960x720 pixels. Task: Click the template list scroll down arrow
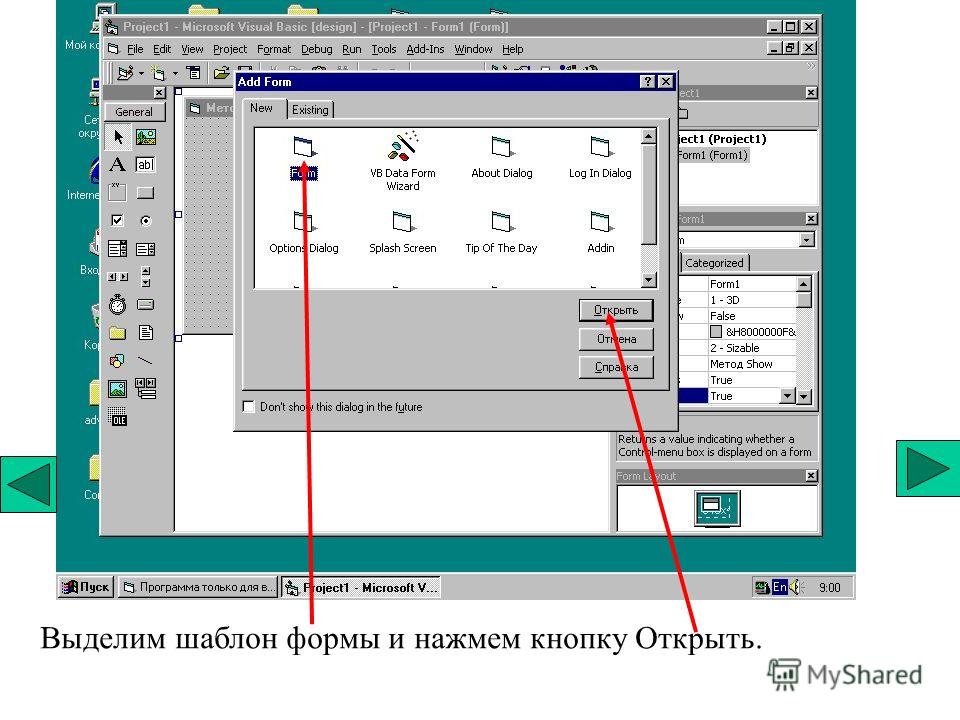coord(649,280)
